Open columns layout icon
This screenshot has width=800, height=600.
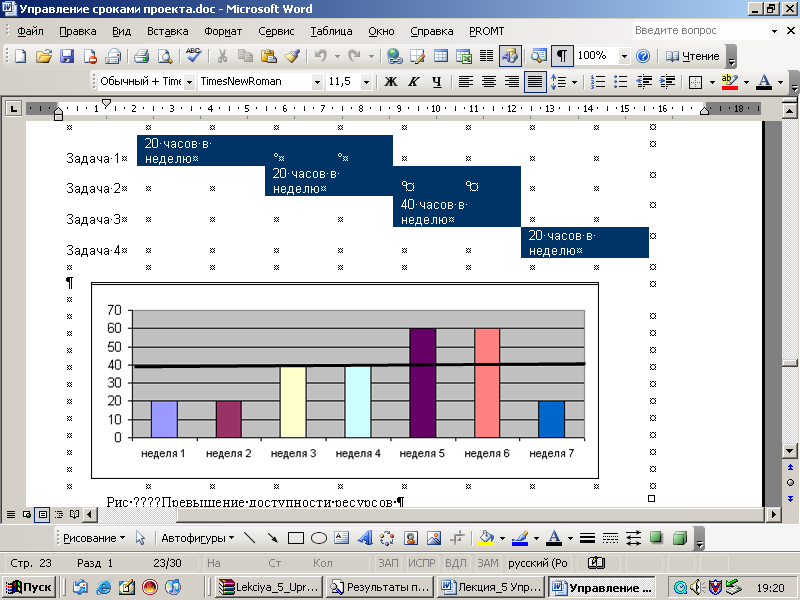click(x=487, y=56)
